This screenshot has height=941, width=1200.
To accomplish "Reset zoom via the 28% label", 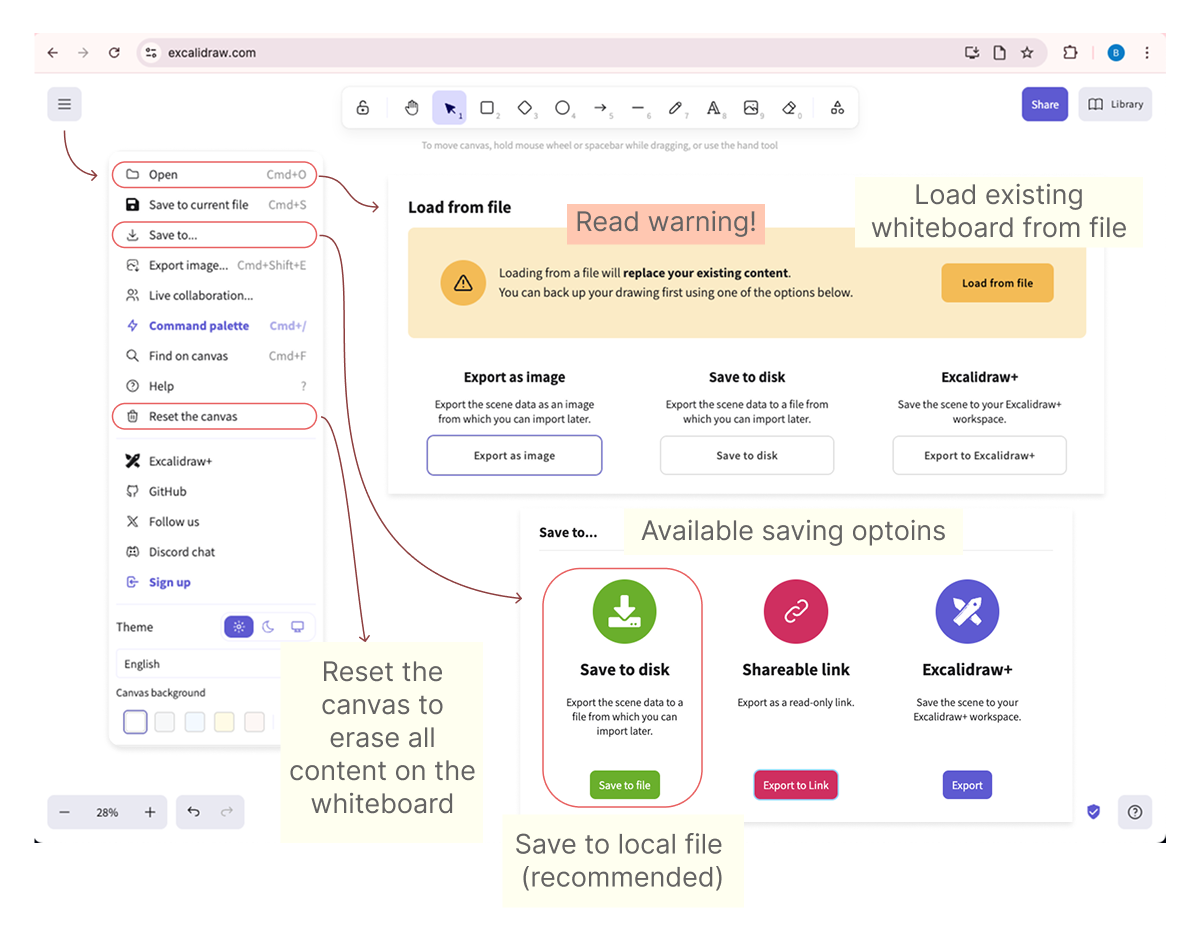I will pos(107,812).
